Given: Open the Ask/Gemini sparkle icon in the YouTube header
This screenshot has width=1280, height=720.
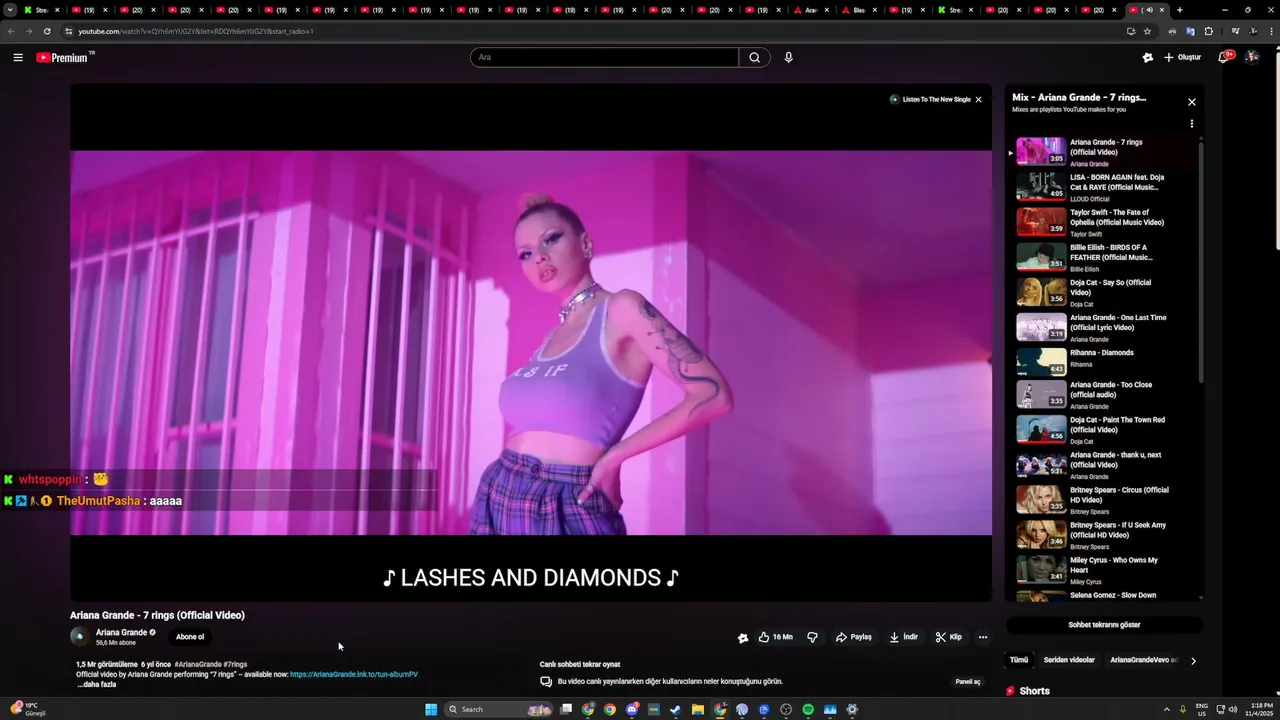Looking at the screenshot, I should coord(1147,57).
